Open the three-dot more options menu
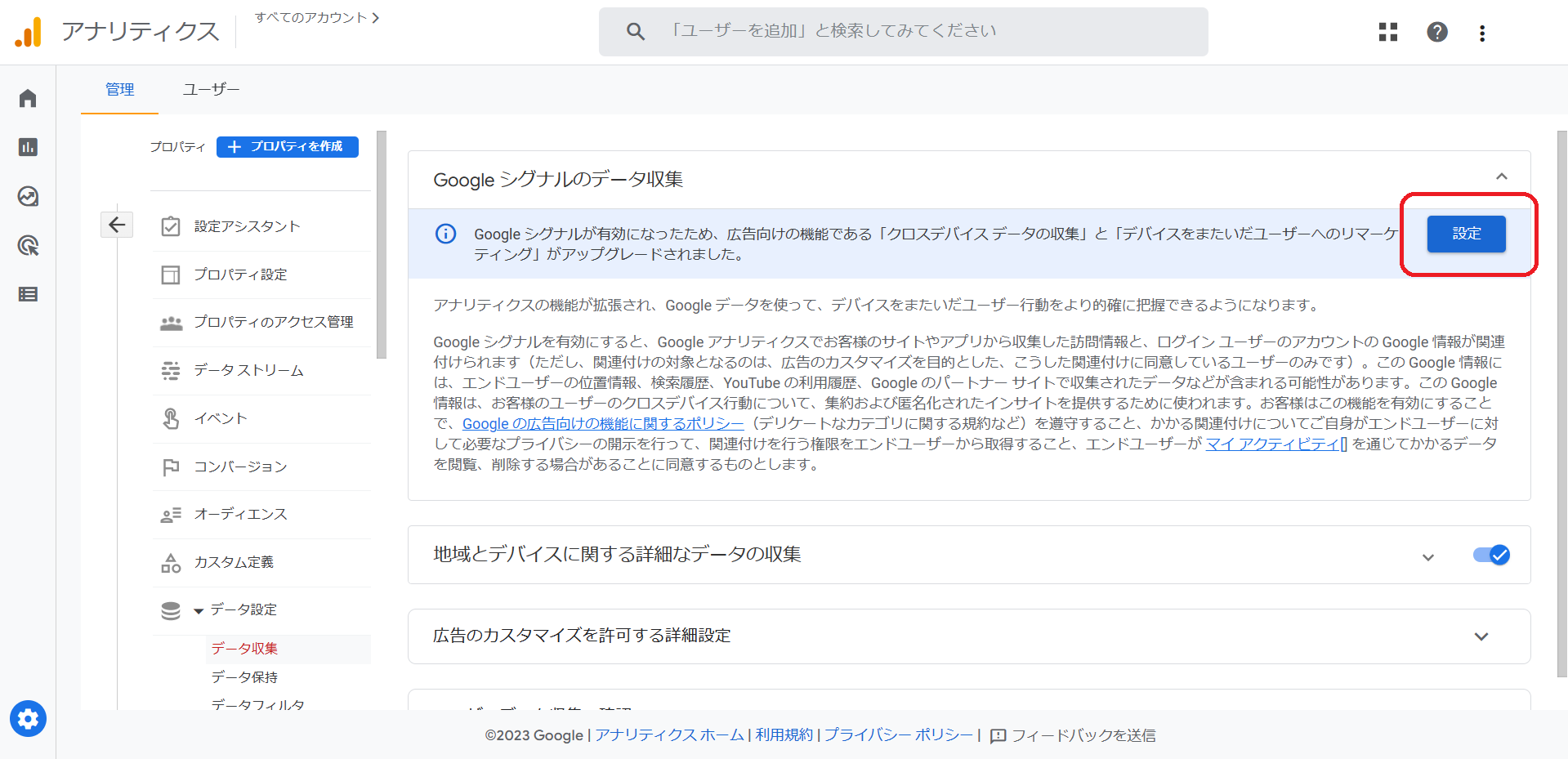 1481,33
